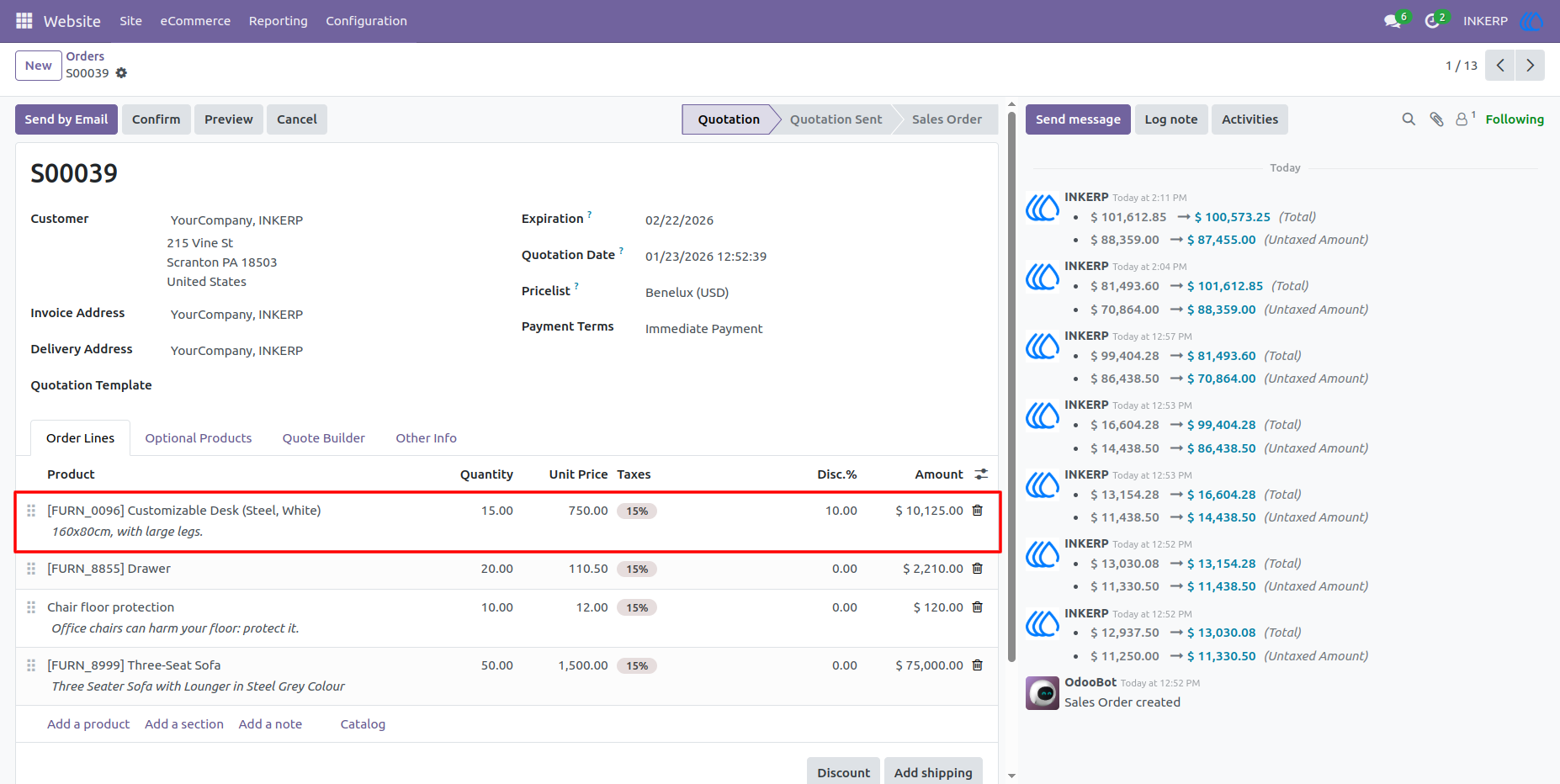Click the Discount button
This screenshot has height=784, width=1560.
click(844, 772)
